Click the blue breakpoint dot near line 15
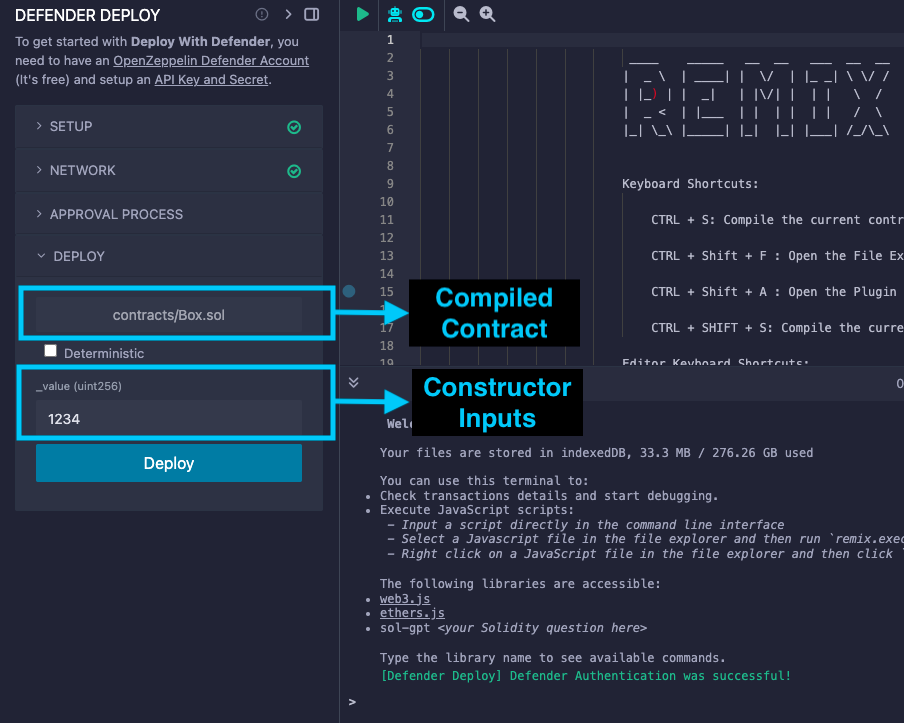This screenshot has width=904, height=723. 349,291
